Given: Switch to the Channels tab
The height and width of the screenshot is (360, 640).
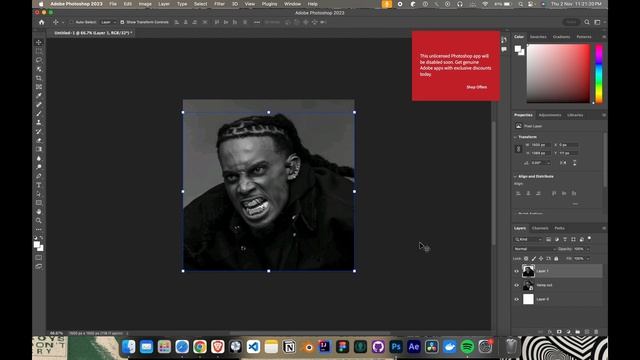Looking at the screenshot, I should point(540,228).
